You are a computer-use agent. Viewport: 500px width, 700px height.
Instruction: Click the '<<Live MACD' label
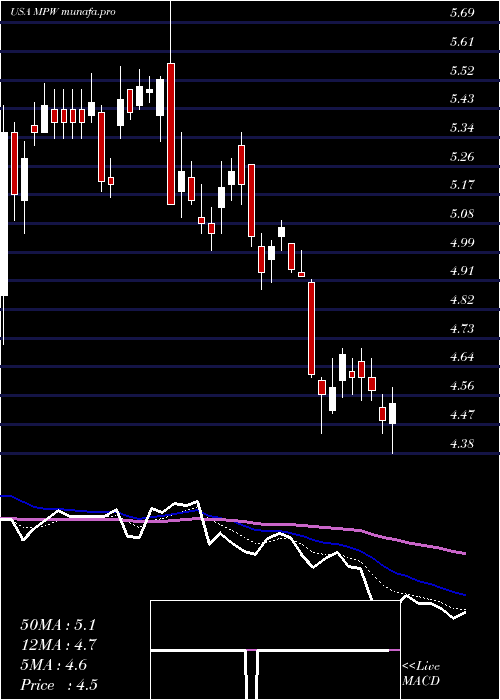(421, 674)
